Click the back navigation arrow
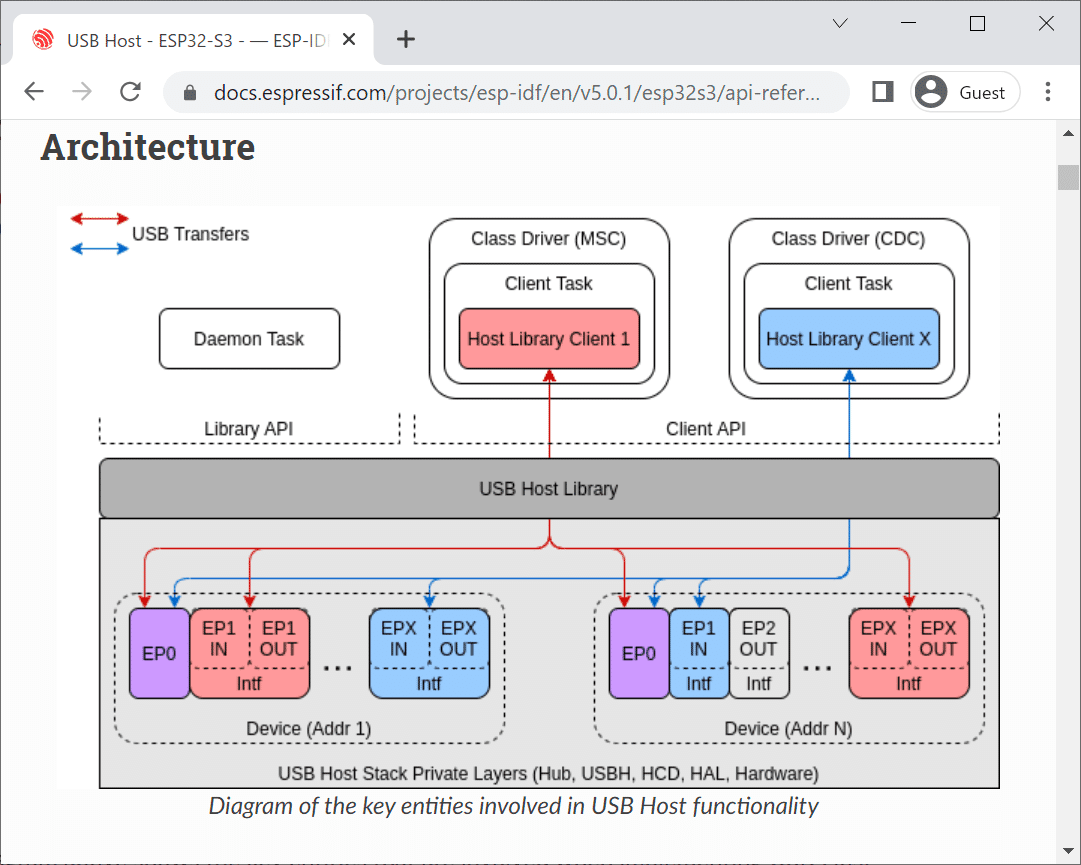The image size is (1081, 865). [33, 91]
